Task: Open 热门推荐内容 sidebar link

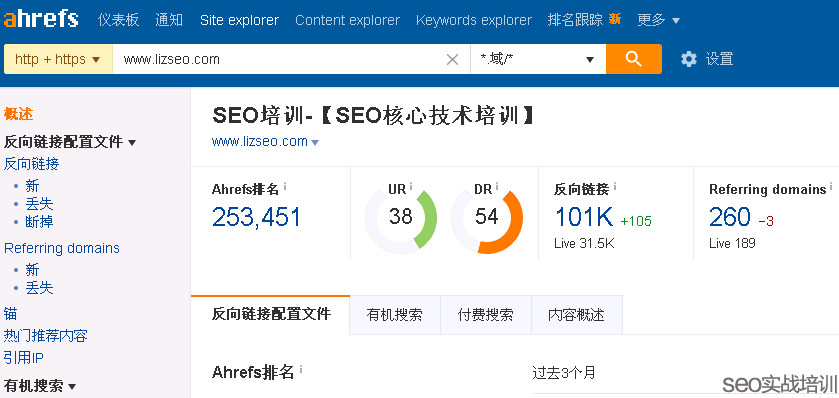Action: click(45, 336)
